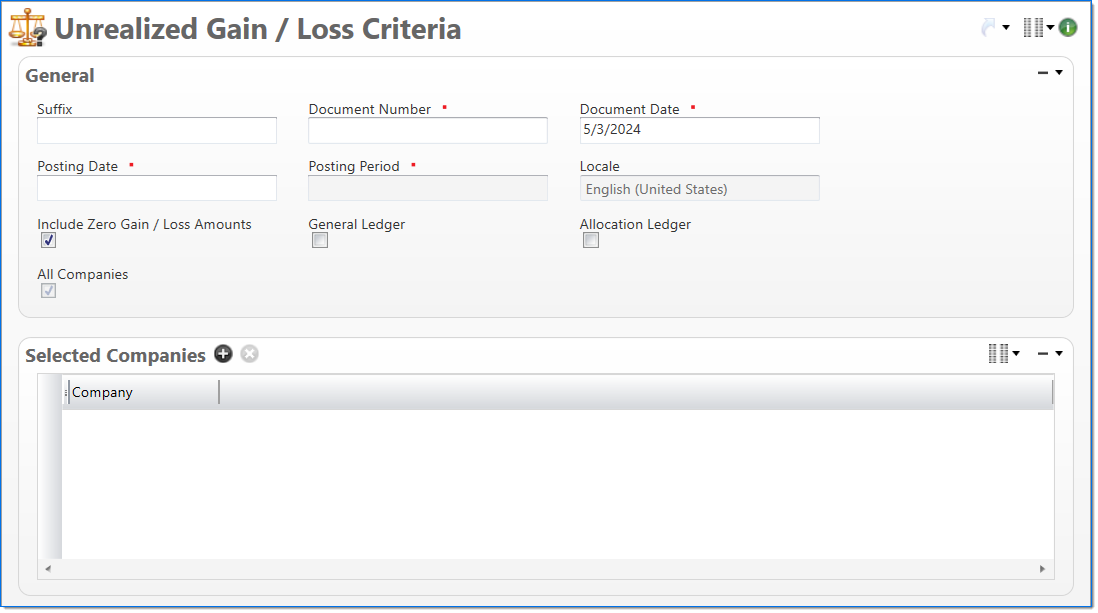Collapse the General panel with the minus icon
Image resolution: width=1098 pixels, height=613 pixels.
click(x=1043, y=73)
